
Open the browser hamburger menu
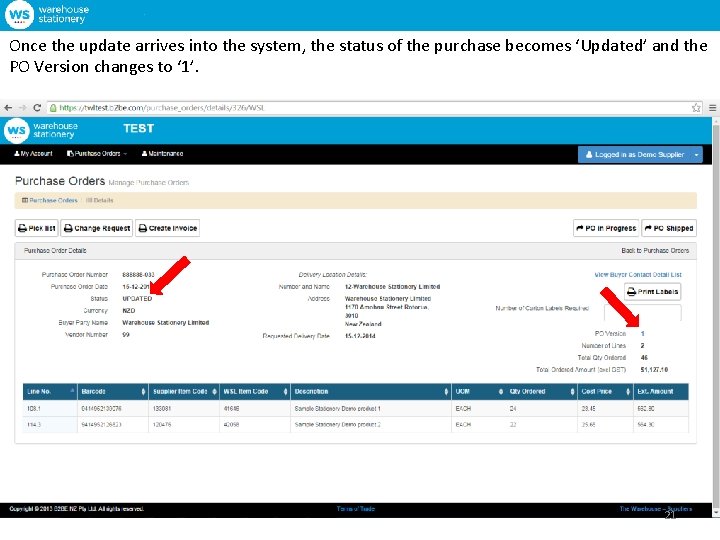tap(712, 108)
